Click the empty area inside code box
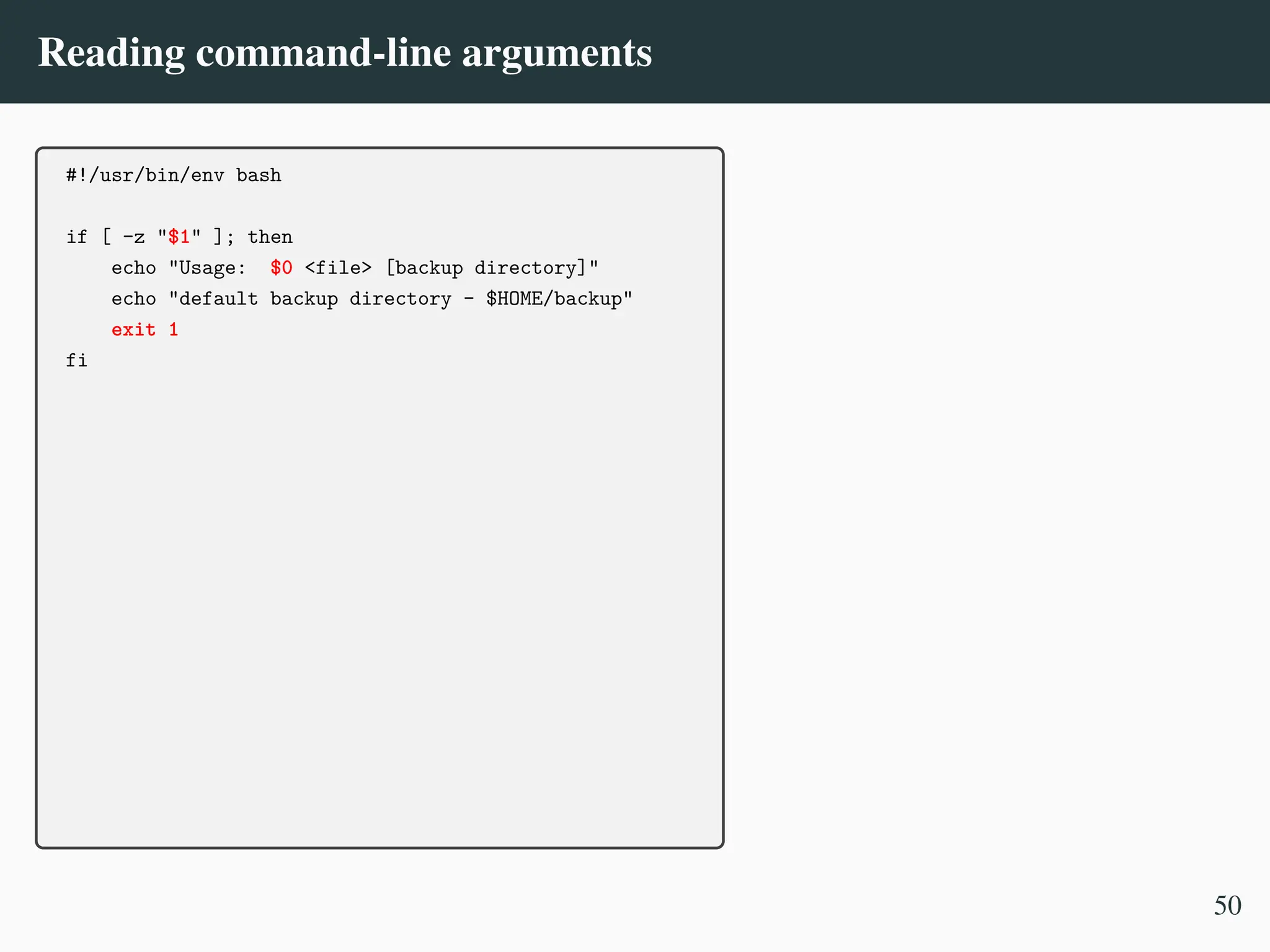This screenshot has height=952, width=1270. click(380, 589)
